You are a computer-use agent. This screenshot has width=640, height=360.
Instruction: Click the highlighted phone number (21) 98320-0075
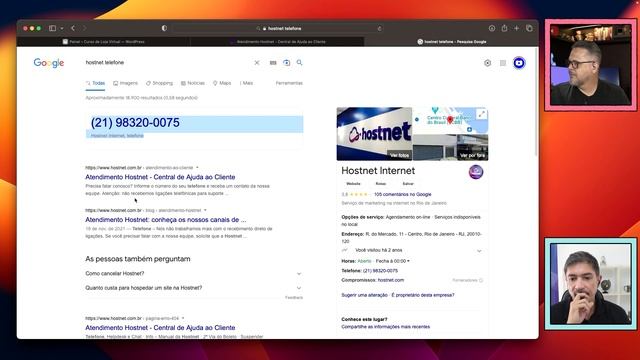tap(135, 122)
